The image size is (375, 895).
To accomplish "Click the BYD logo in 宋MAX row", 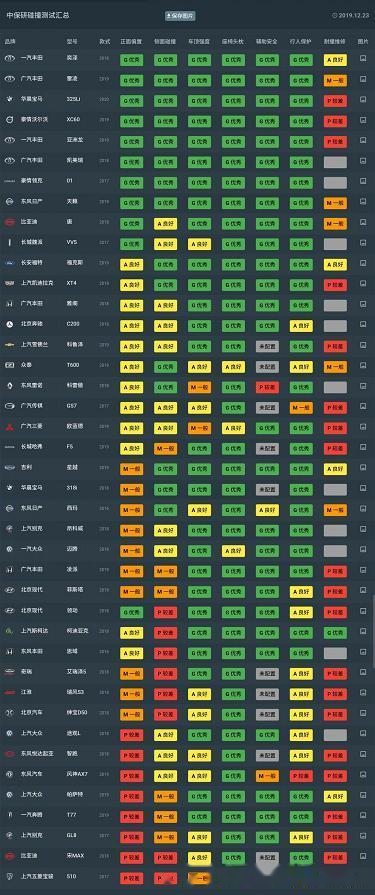I will coord(9,856).
